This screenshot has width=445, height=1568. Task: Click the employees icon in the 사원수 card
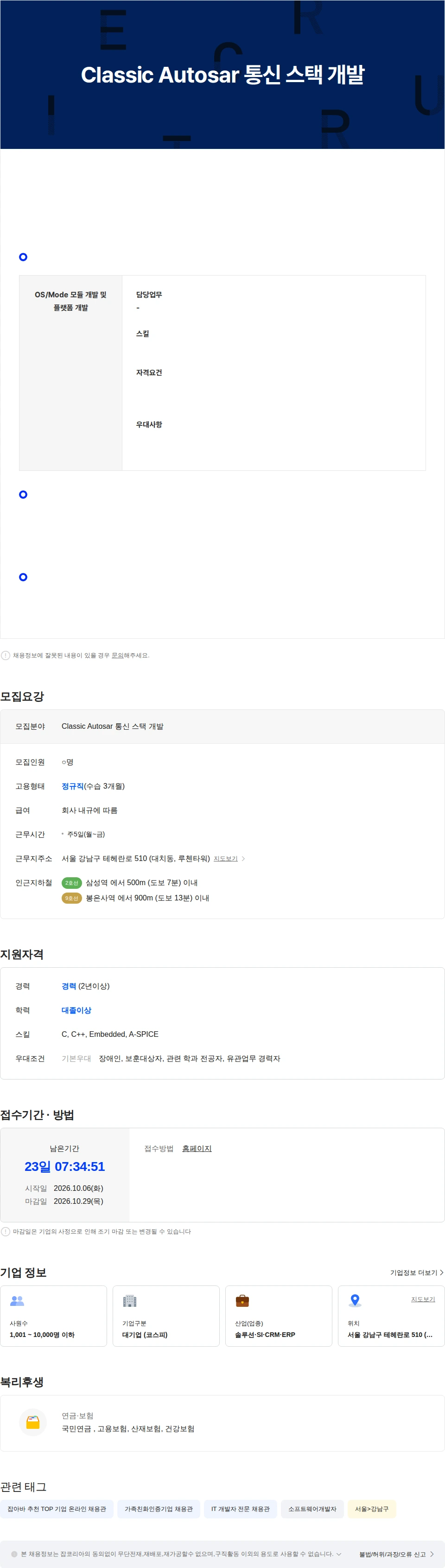[17, 1301]
